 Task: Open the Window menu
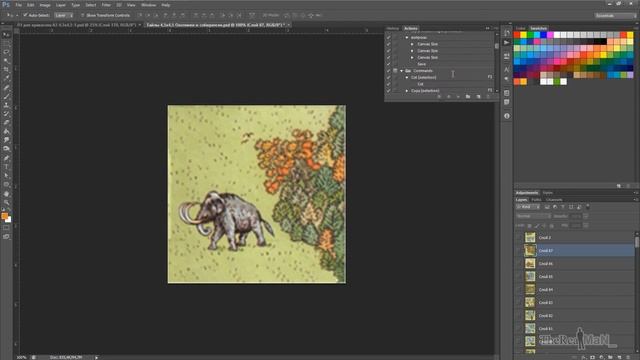point(148,5)
